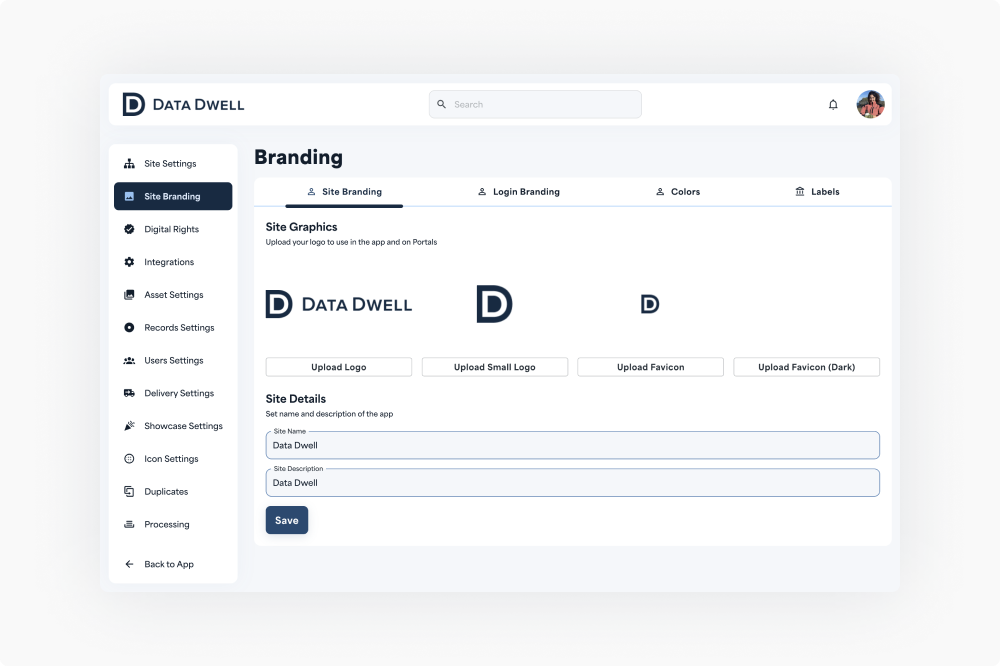Screen dimensions: 1000x666
Task: Open Site Settings in sidebar
Action: pos(173,163)
